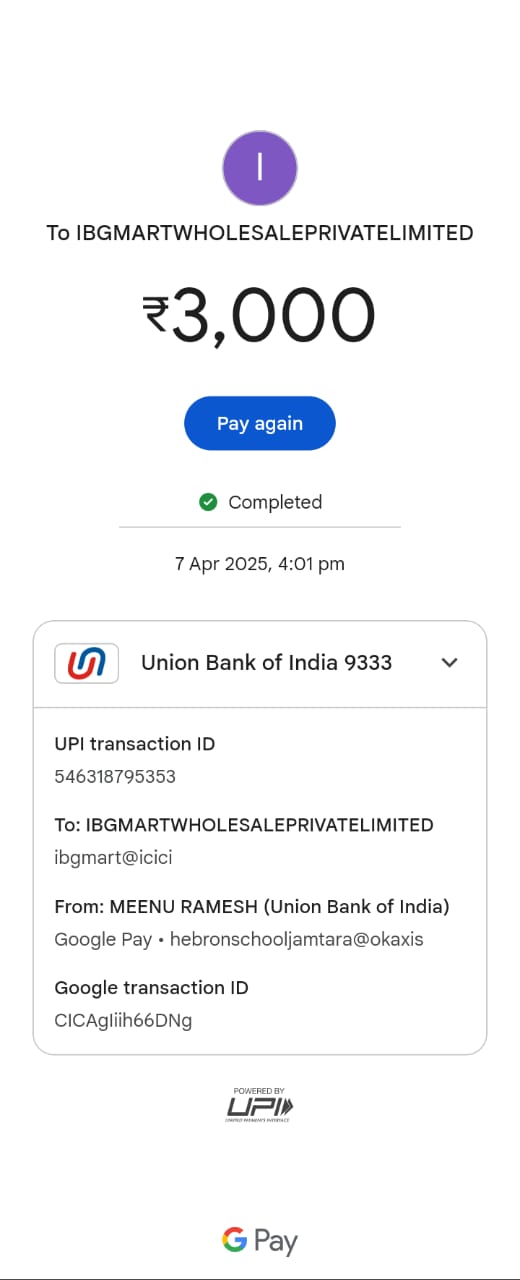Click the UPI transaction ID label
Screen dimensions: 520x1280
tap(135, 744)
